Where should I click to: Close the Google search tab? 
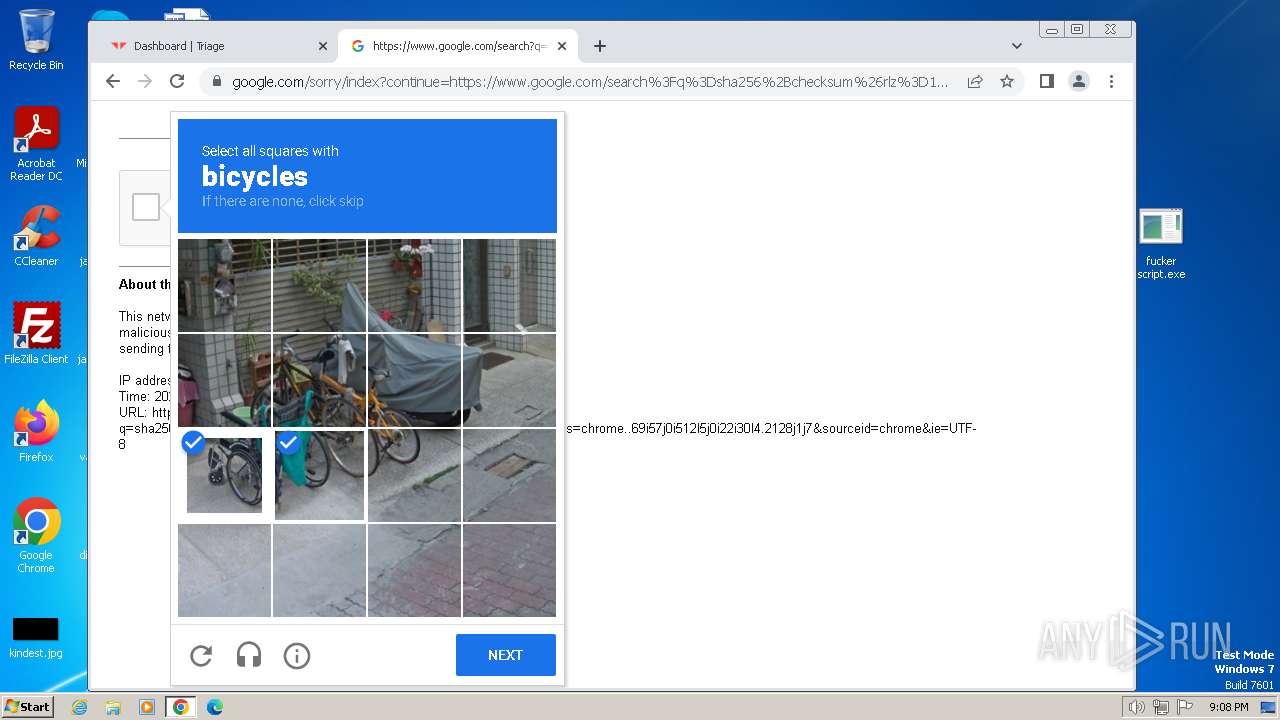click(562, 46)
